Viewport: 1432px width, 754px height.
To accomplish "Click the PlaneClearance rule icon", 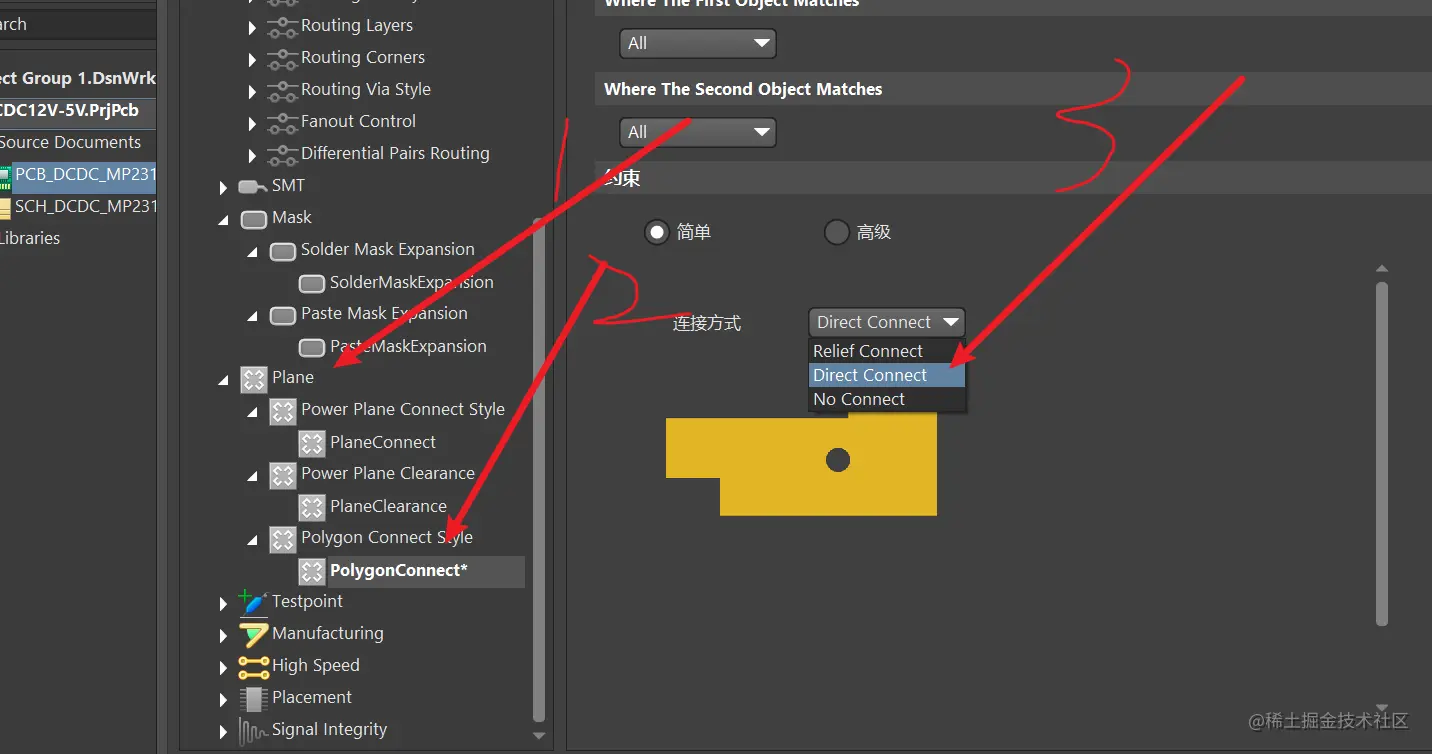I will tap(312, 507).
